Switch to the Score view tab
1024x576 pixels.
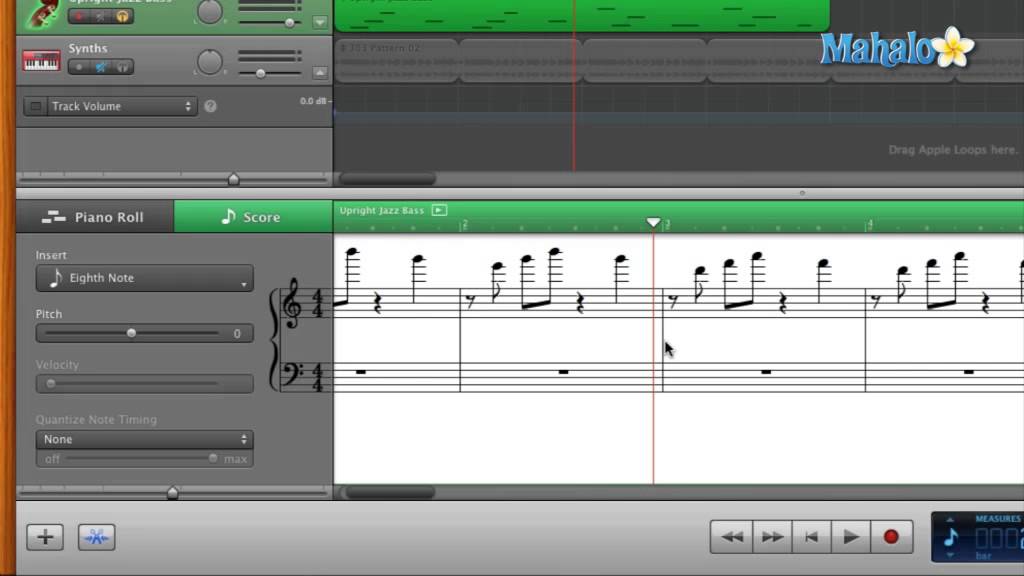[253, 217]
